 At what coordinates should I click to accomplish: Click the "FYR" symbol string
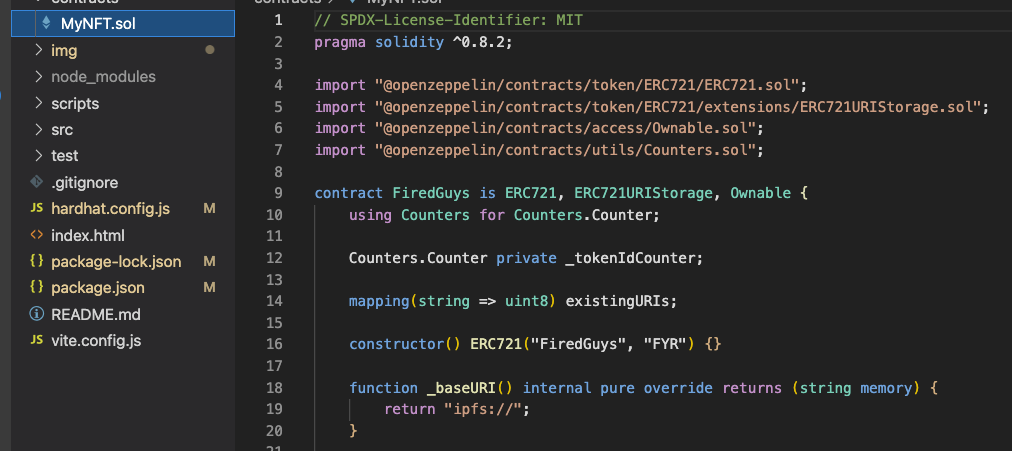[x=665, y=345]
